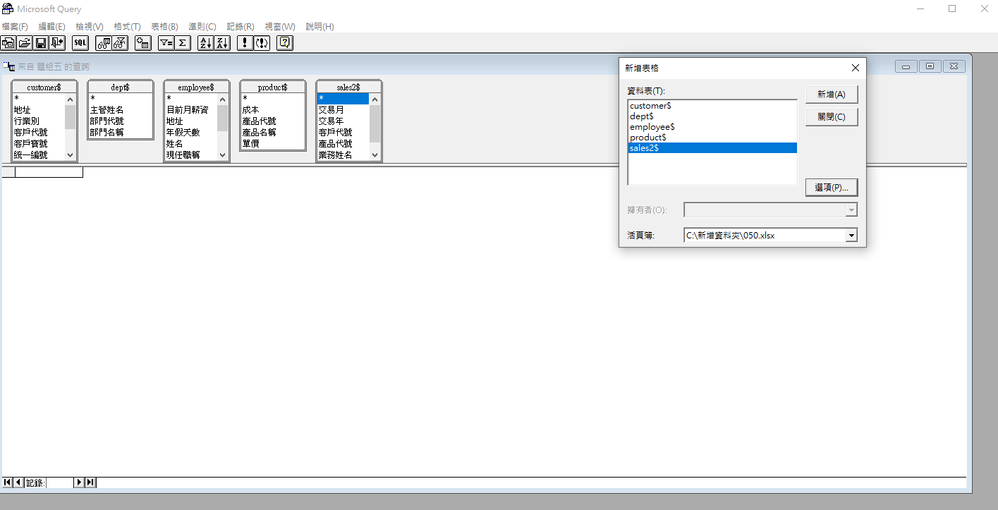The image size is (998, 510).
Task: Open the 視窗(W) menu
Action: pos(280,27)
